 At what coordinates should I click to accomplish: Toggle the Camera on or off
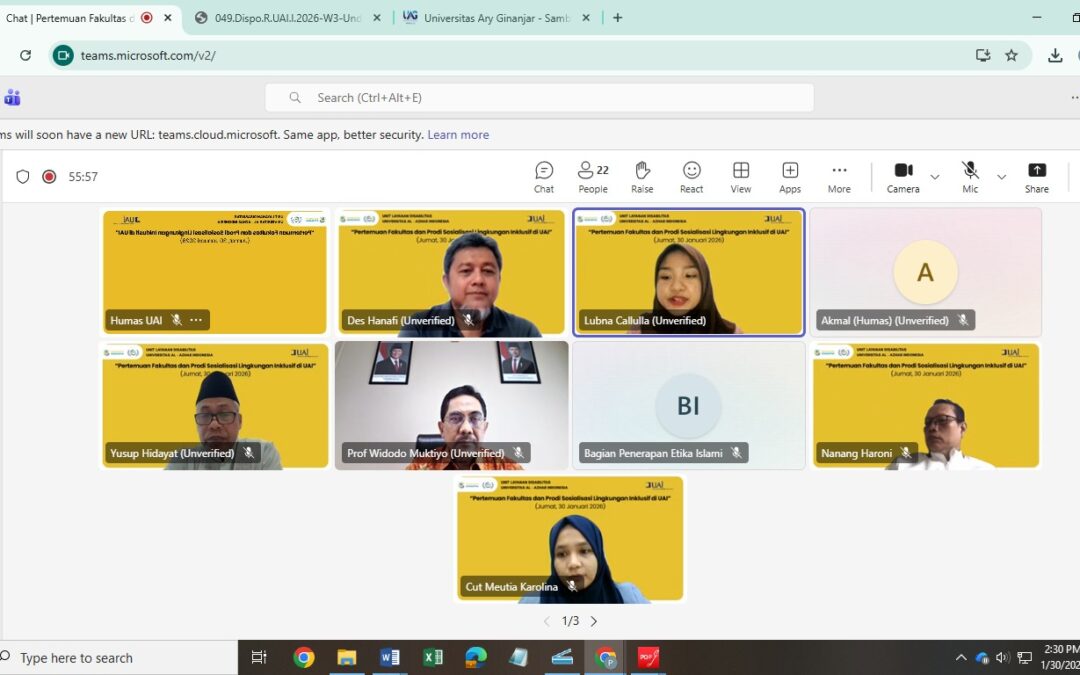[x=903, y=176]
